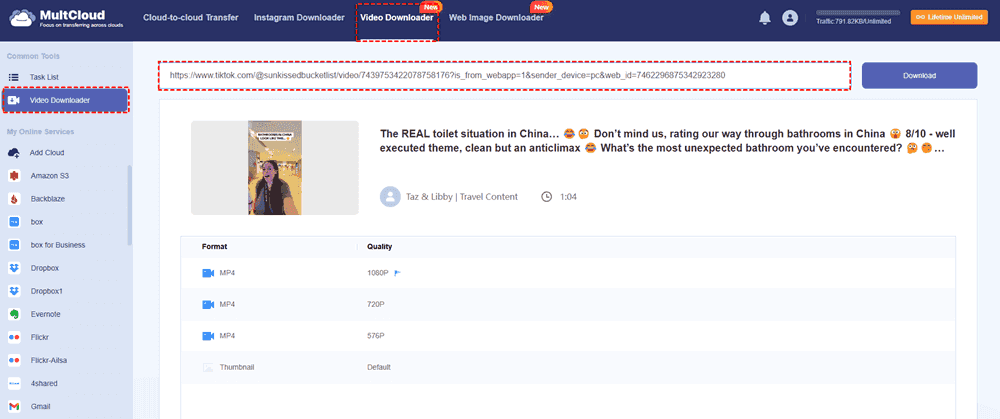This screenshot has width=1000, height=419.
Task: Click the video icon in 576P row
Action: 207,335
